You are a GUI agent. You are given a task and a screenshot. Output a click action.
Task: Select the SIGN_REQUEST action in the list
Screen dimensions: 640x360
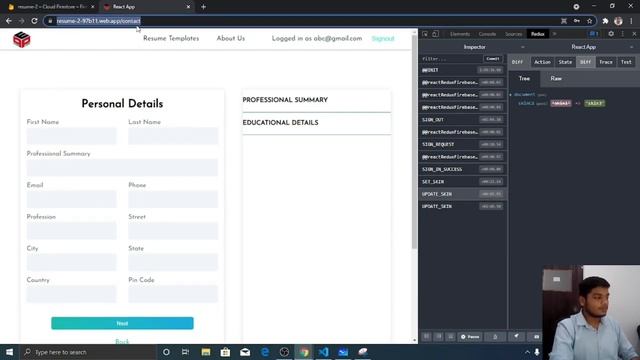coord(462,144)
